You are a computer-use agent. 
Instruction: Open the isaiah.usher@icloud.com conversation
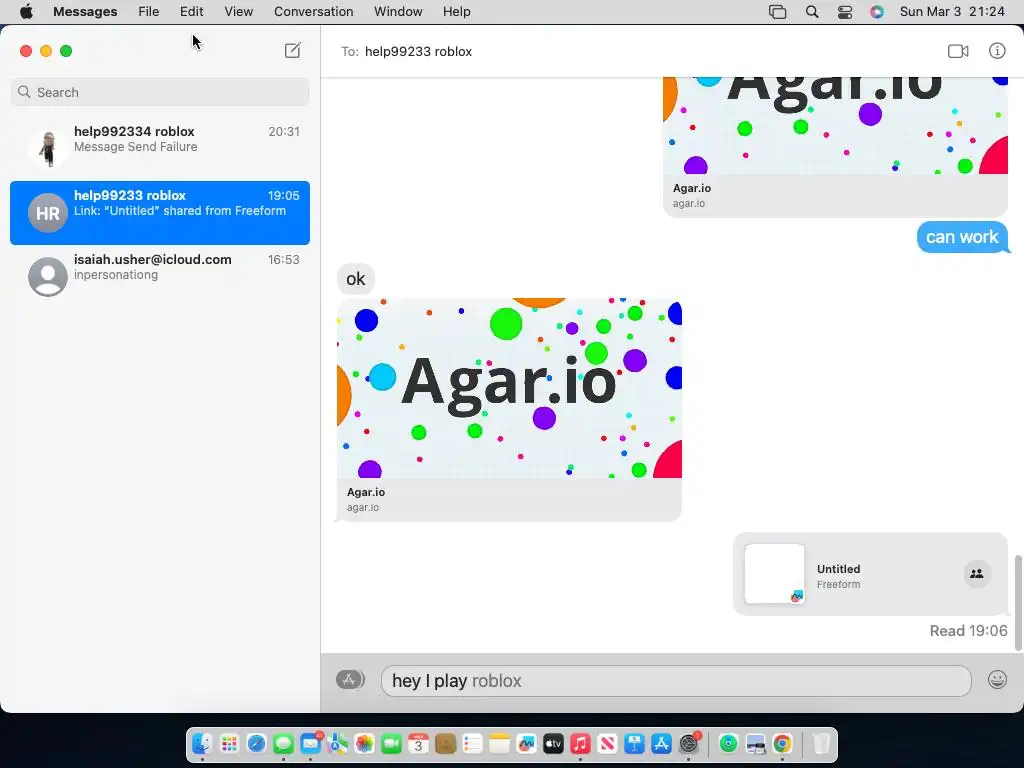point(160,276)
